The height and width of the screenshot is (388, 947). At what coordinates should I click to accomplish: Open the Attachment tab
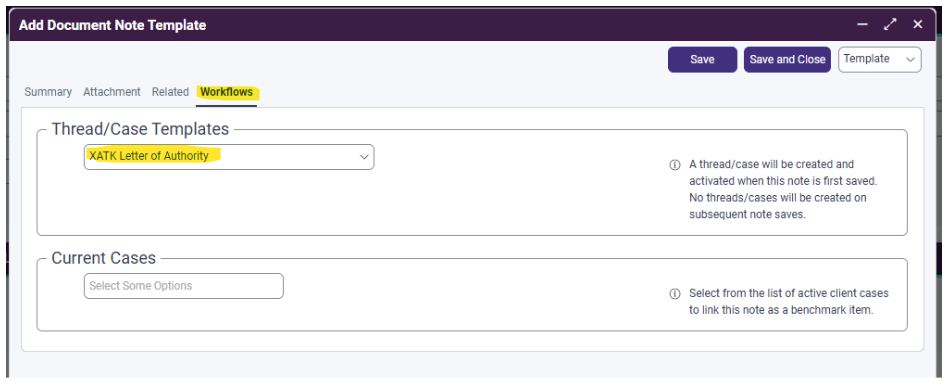click(x=112, y=92)
